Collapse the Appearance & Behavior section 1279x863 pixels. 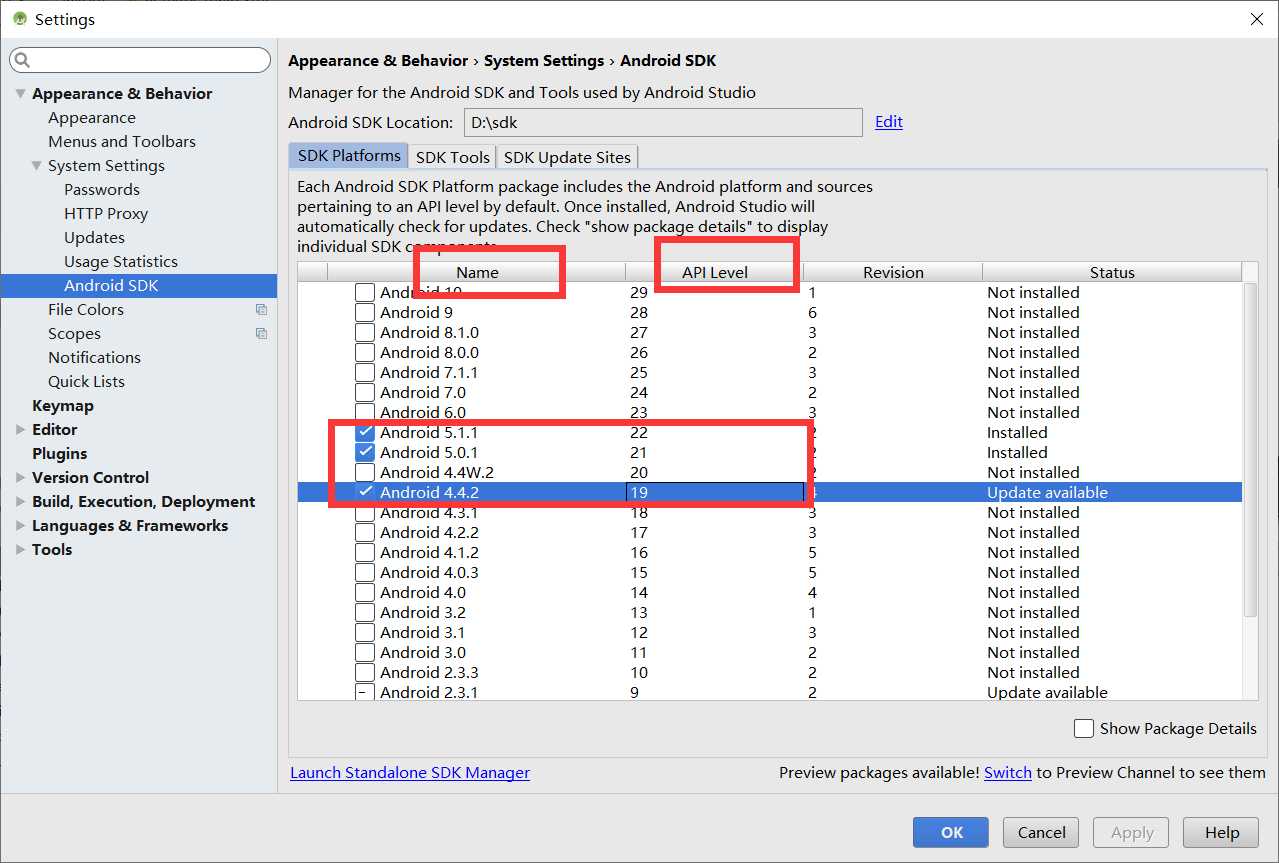(x=21, y=94)
